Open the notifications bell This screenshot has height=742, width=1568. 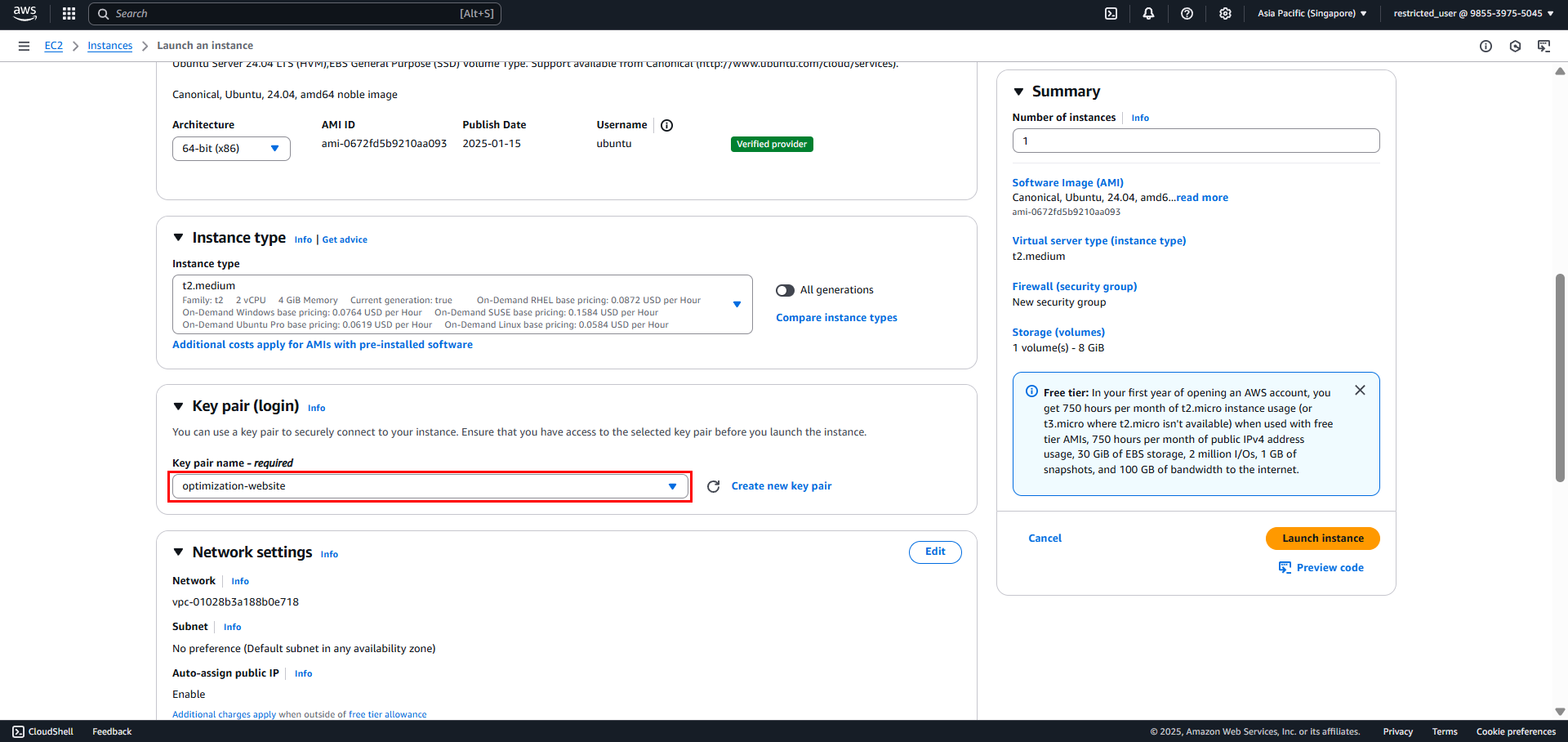(x=1148, y=13)
